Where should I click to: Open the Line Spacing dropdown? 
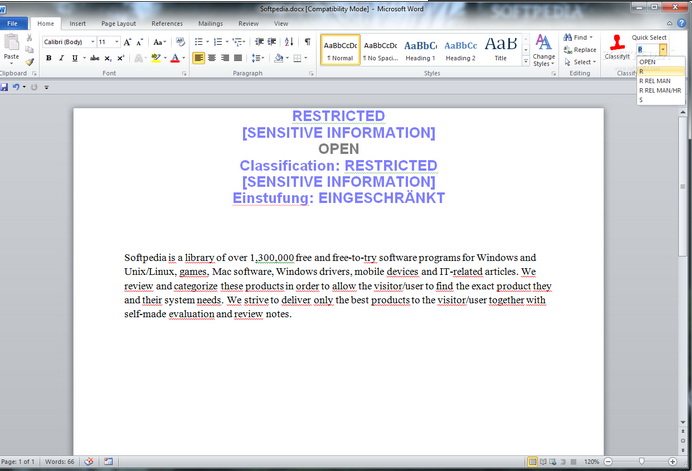click(258, 58)
